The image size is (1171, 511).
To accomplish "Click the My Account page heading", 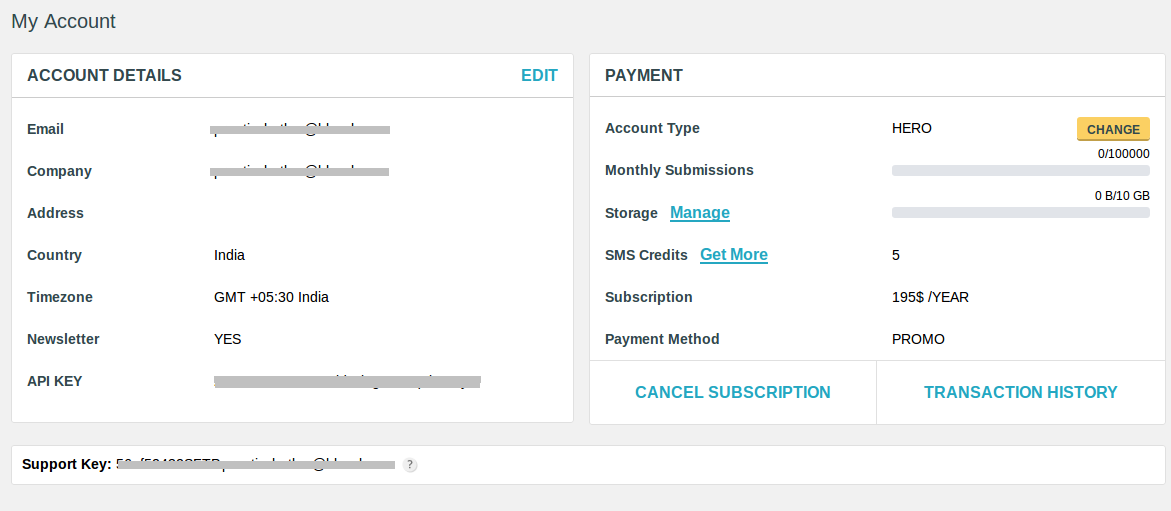I will 63,21.
